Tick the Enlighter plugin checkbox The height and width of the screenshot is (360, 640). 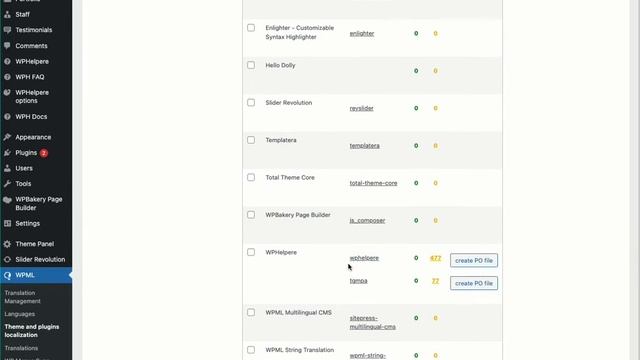(x=251, y=28)
